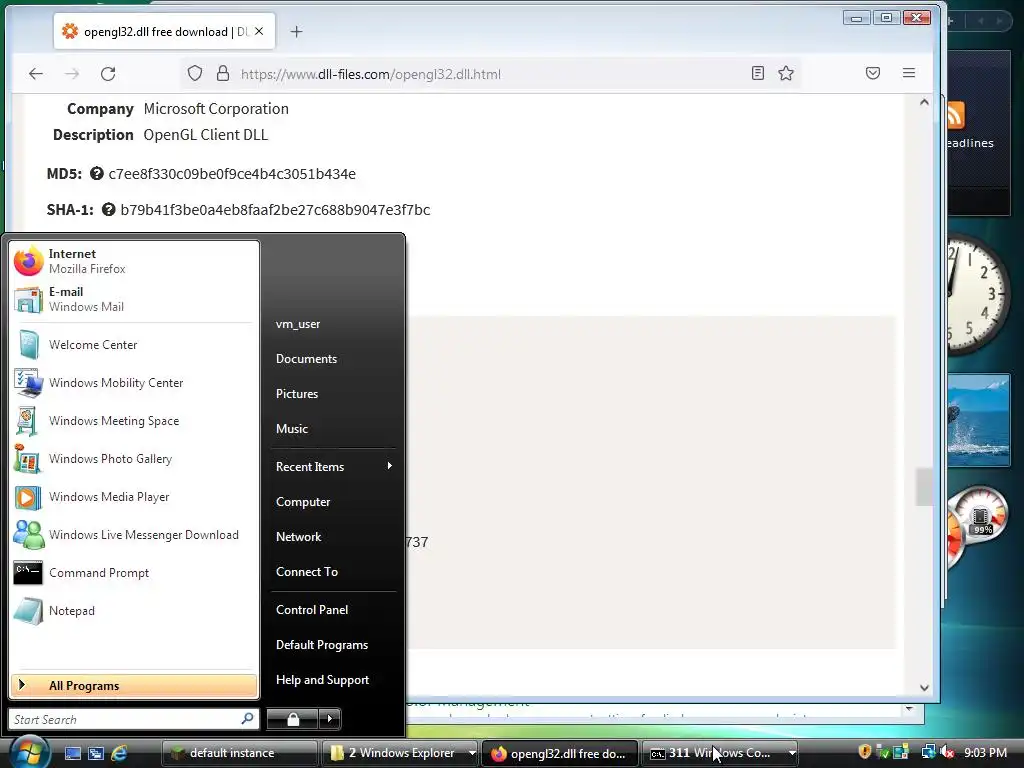Expand All Programs list
Screen dimensions: 1024x768
point(134,686)
